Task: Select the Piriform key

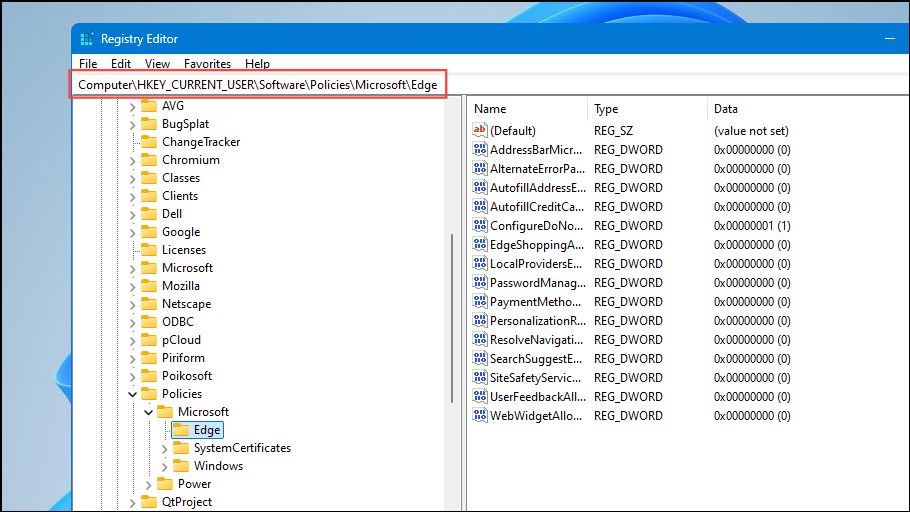Action: [183, 358]
